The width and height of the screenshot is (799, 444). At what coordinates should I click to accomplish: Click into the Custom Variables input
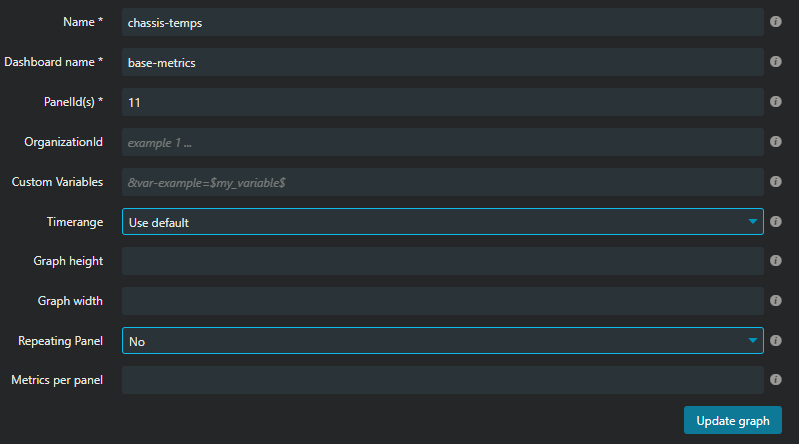[442, 182]
